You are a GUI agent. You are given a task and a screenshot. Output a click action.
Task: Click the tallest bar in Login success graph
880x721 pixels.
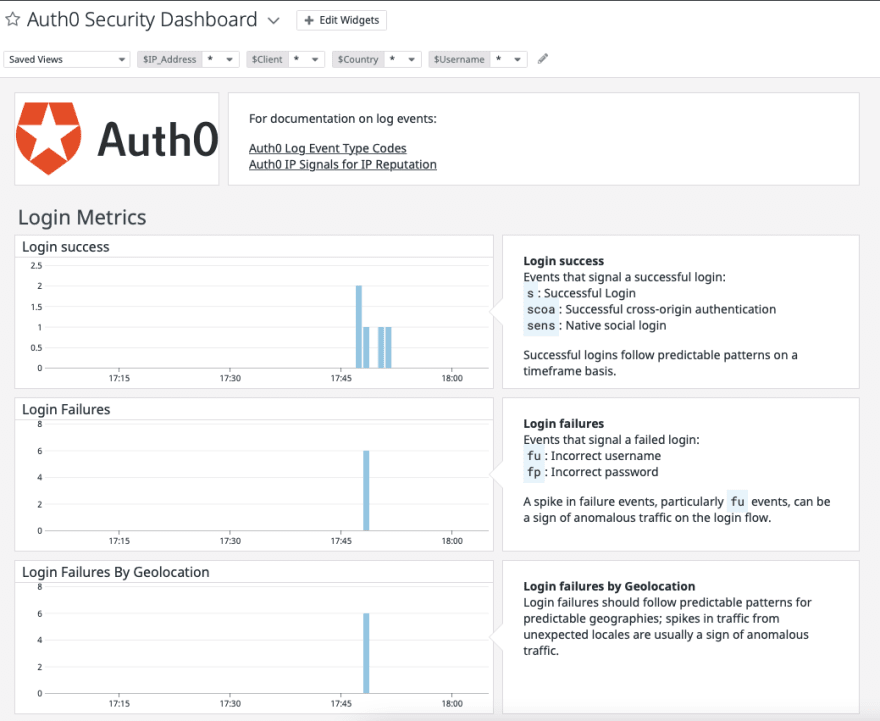(x=359, y=327)
